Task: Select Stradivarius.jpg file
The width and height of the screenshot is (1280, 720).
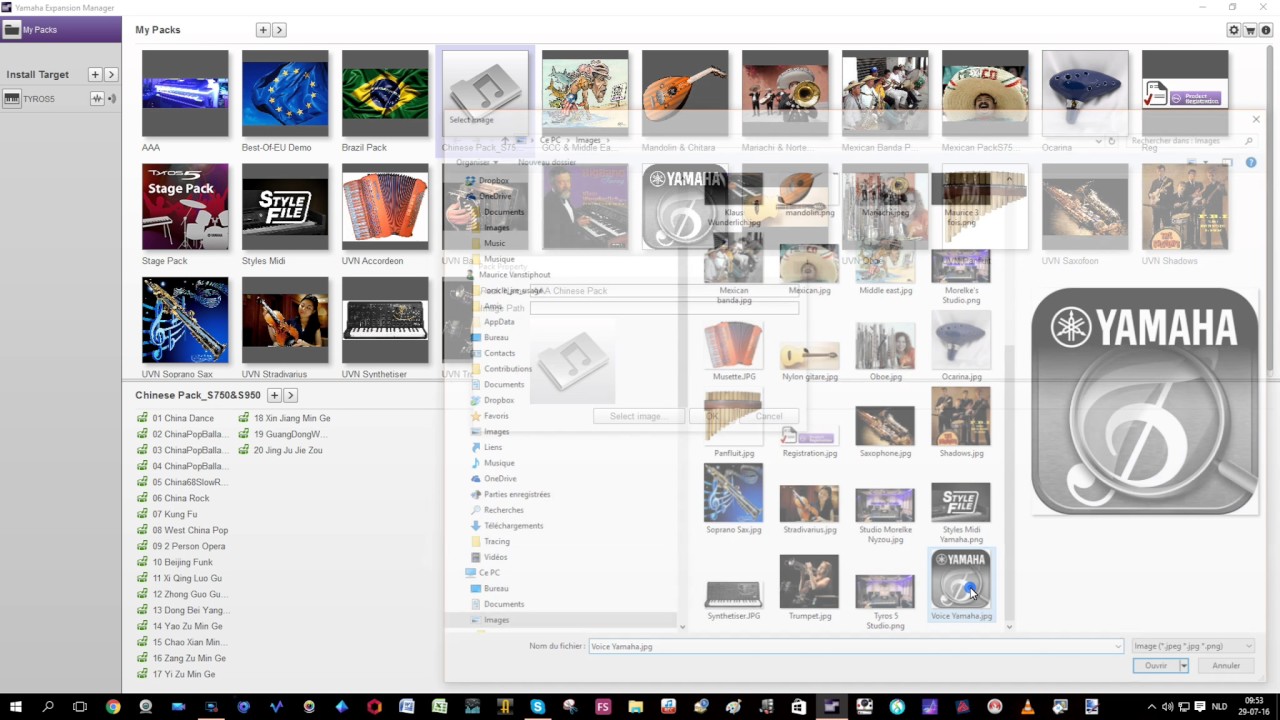Action: click(x=810, y=510)
